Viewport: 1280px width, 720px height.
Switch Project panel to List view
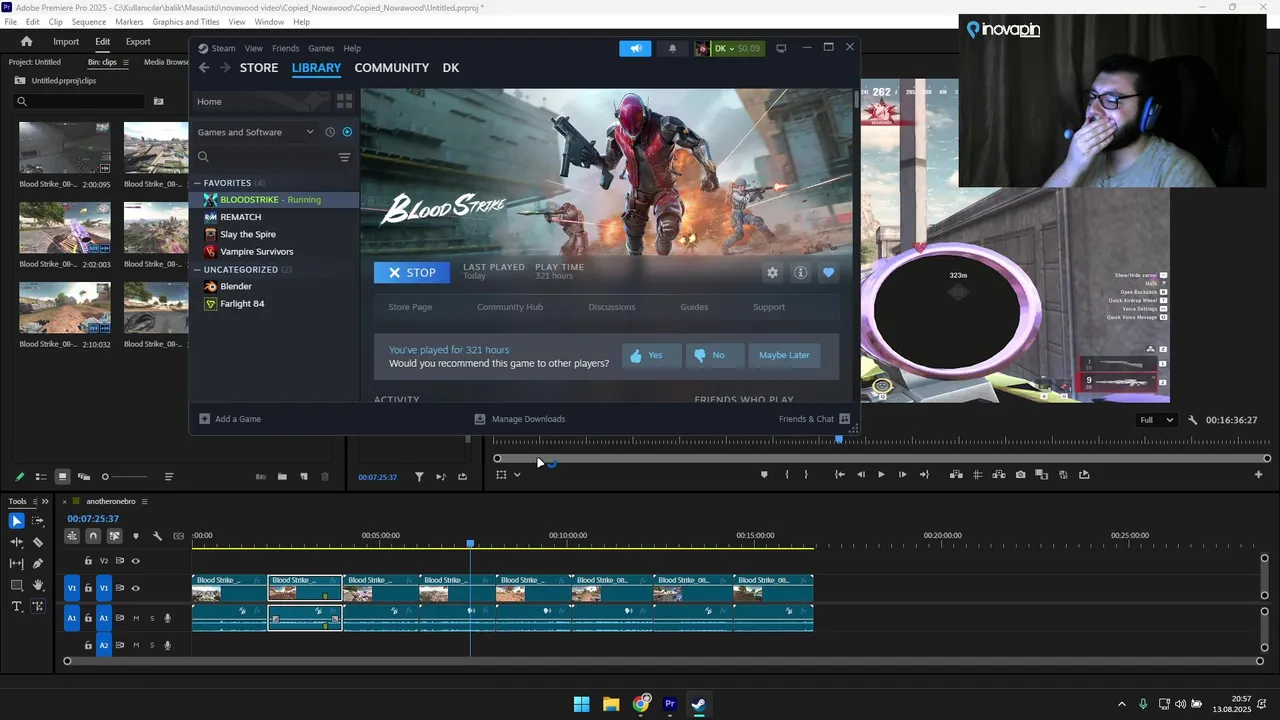[41, 477]
